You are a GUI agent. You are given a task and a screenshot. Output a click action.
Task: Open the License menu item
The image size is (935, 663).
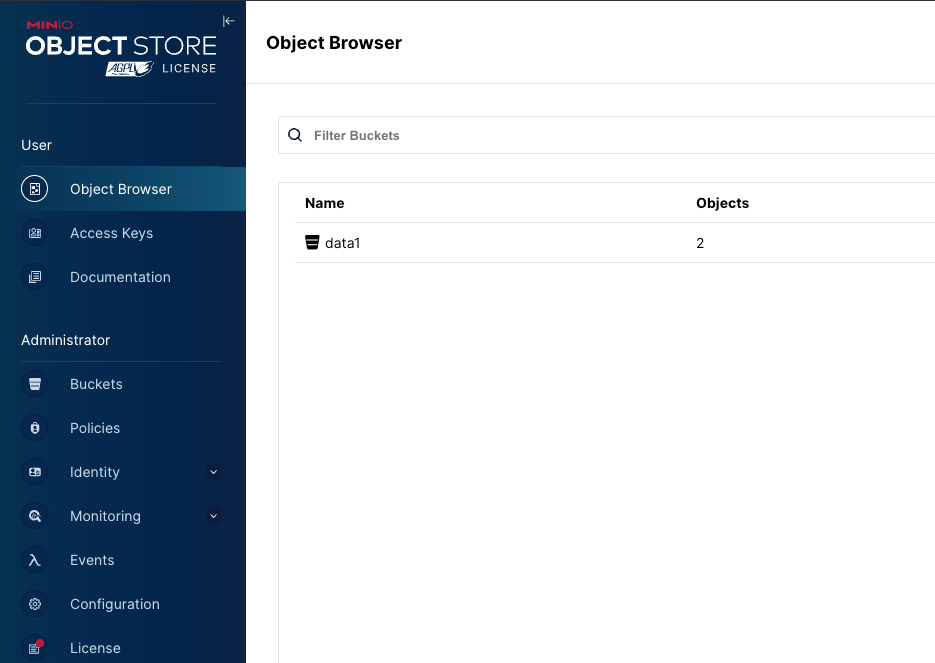(x=95, y=648)
